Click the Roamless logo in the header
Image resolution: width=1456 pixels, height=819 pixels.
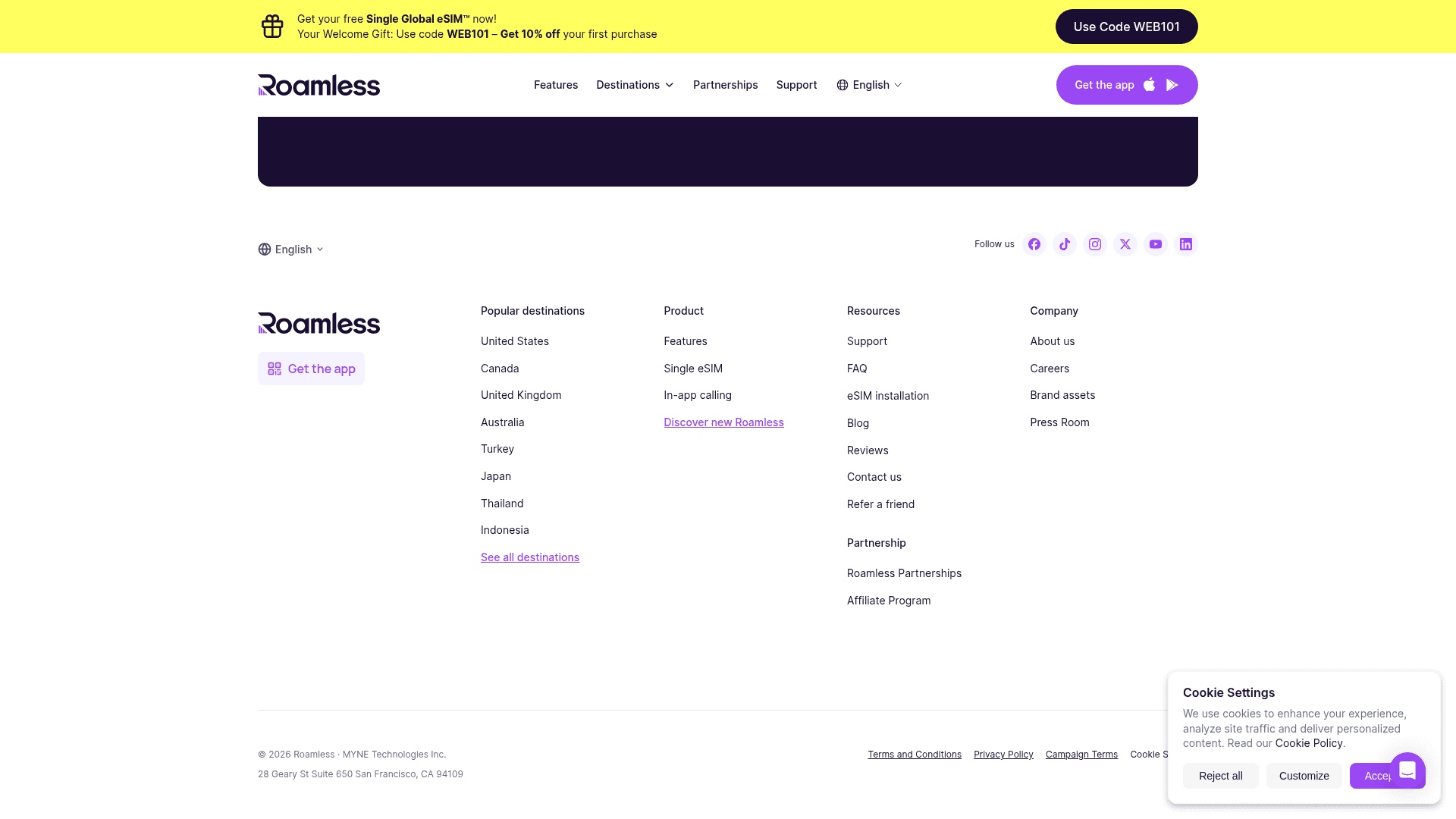point(318,85)
